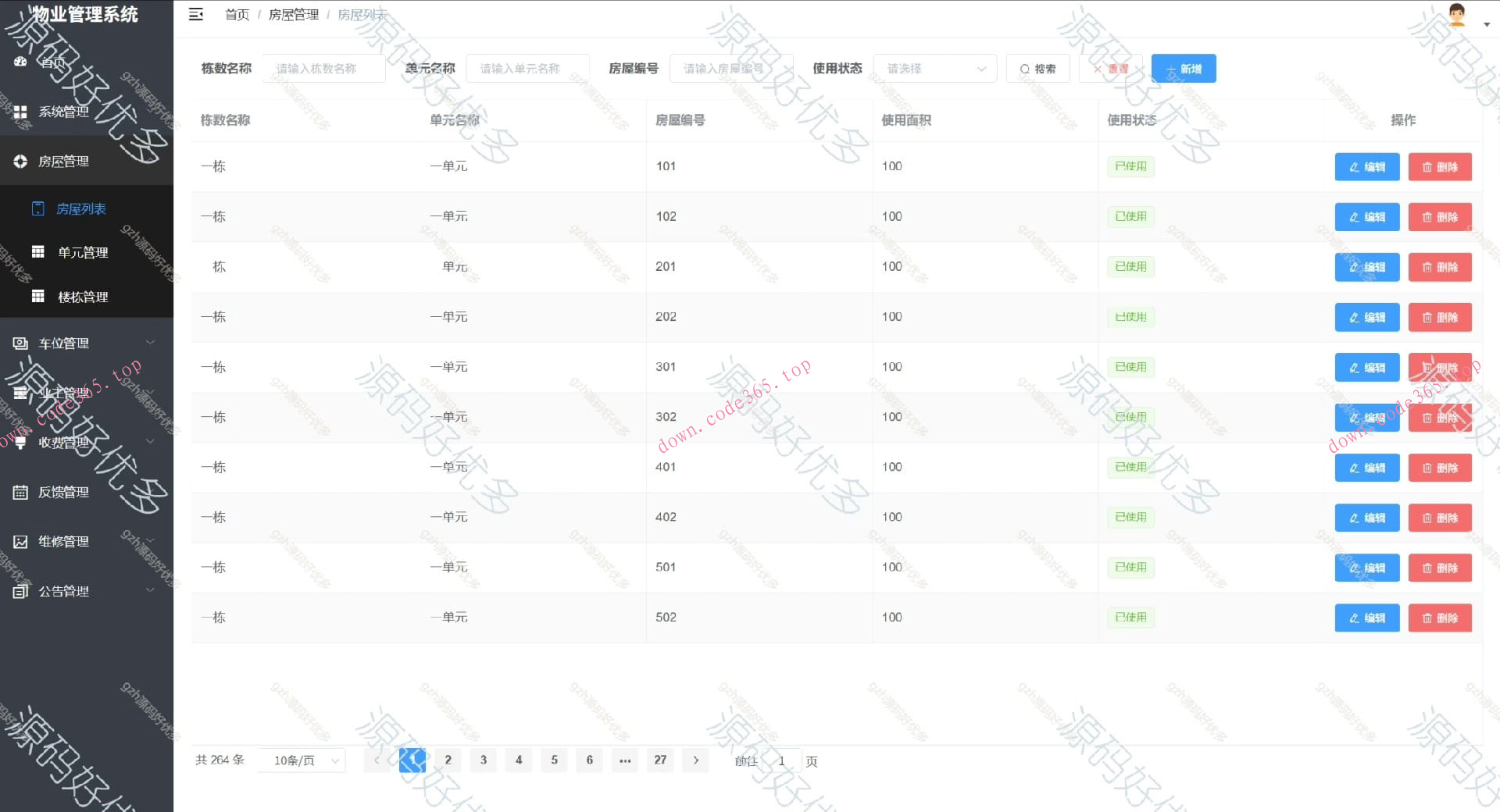1500x812 pixels.
Task: Collapse the sidebar with the hamburger icon
Action: pyautogui.click(x=196, y=14)
